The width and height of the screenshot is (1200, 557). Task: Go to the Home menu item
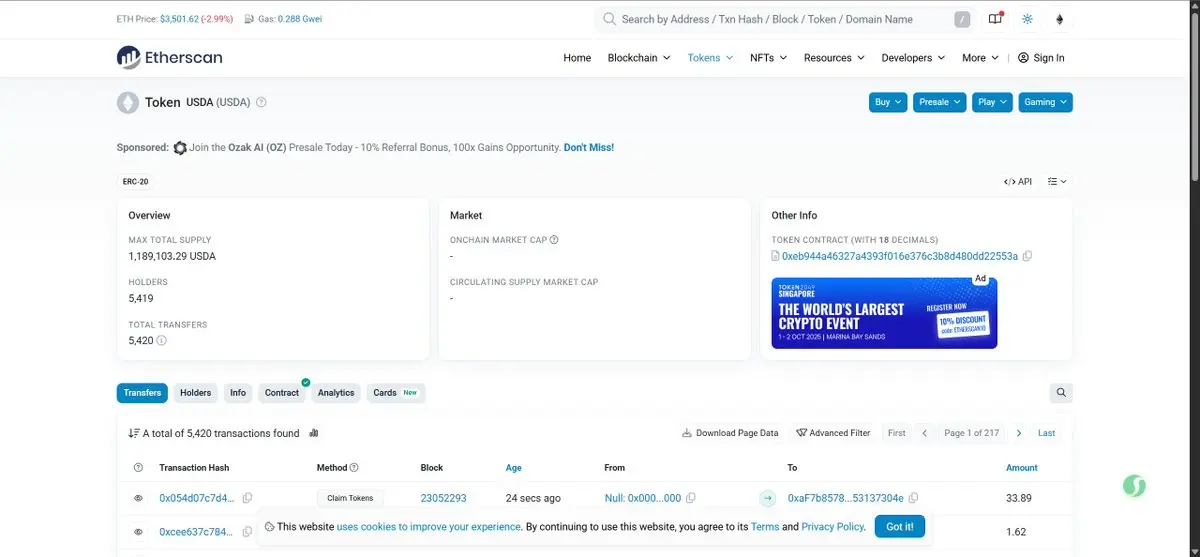pyautogui.click(x=577, y=58)
